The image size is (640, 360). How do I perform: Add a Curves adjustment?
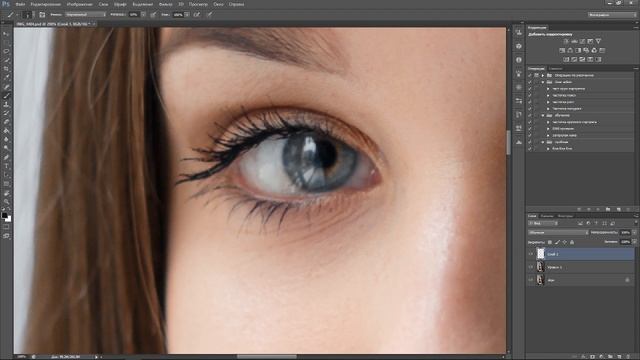pos(582,41)
